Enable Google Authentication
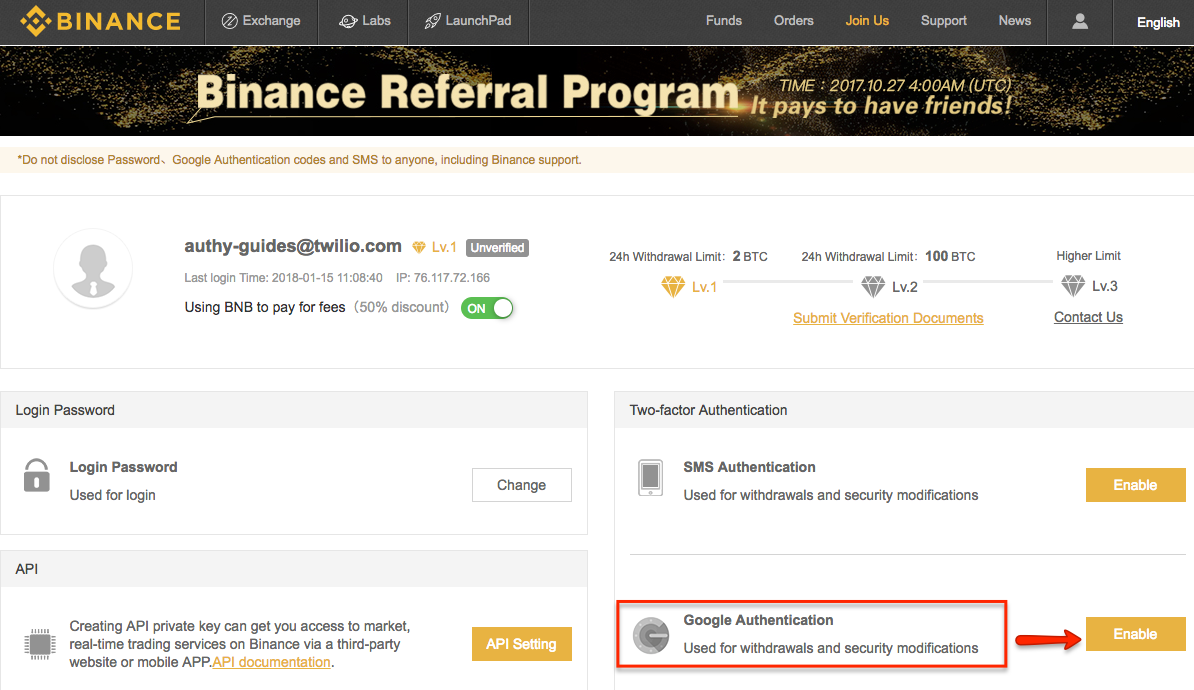The height and width of the screenshot is (690, 1194). [1135, 633]
